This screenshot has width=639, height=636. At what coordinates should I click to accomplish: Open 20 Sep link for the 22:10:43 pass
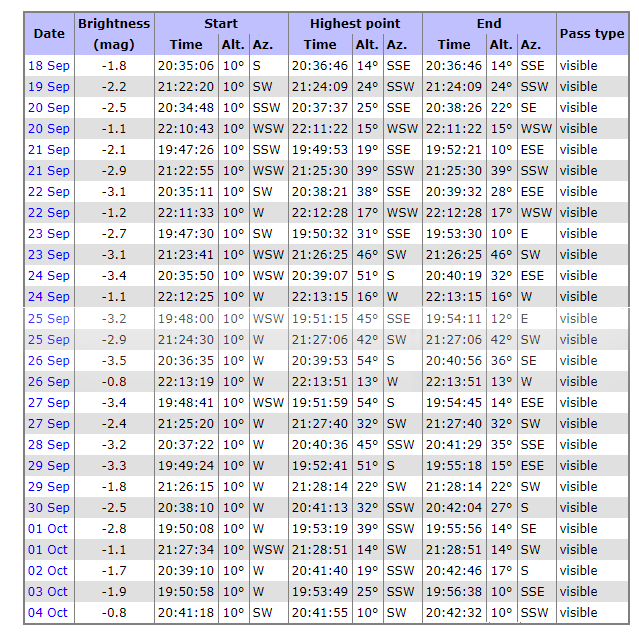48,129
